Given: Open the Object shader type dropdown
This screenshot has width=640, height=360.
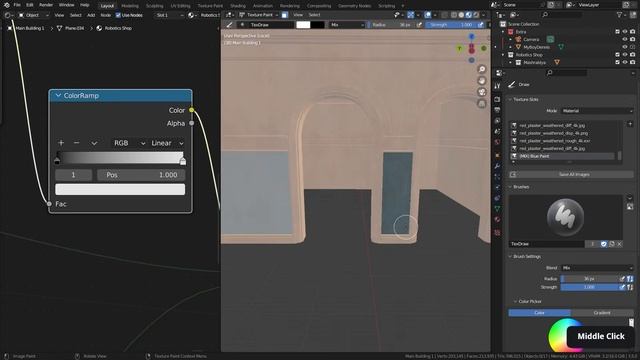Looking at the screenshot, I should 33,15.
